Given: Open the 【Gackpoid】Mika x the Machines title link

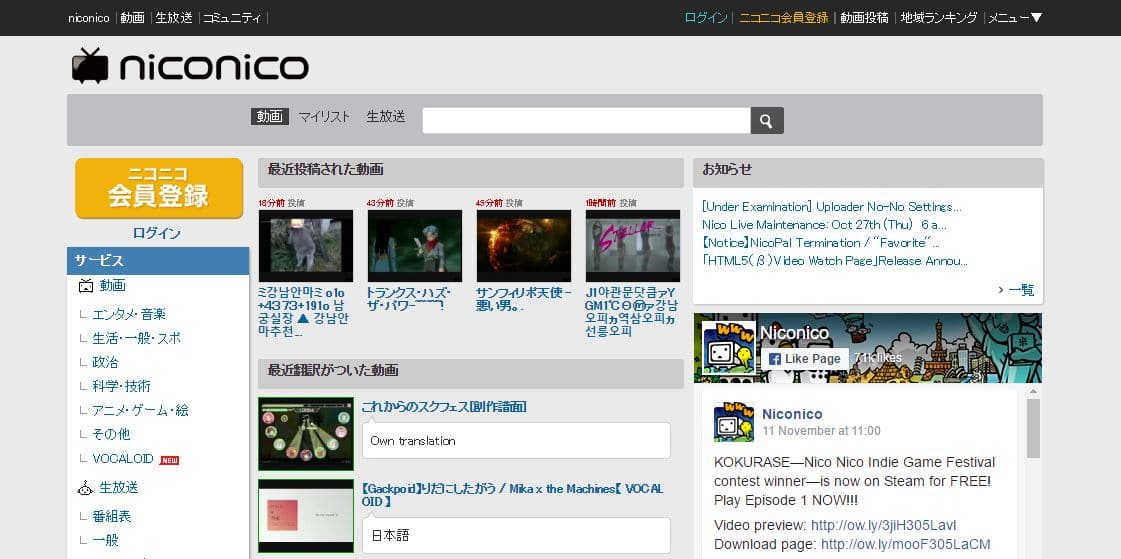Looking at the screenshot, I should click(x=512, y=495).
